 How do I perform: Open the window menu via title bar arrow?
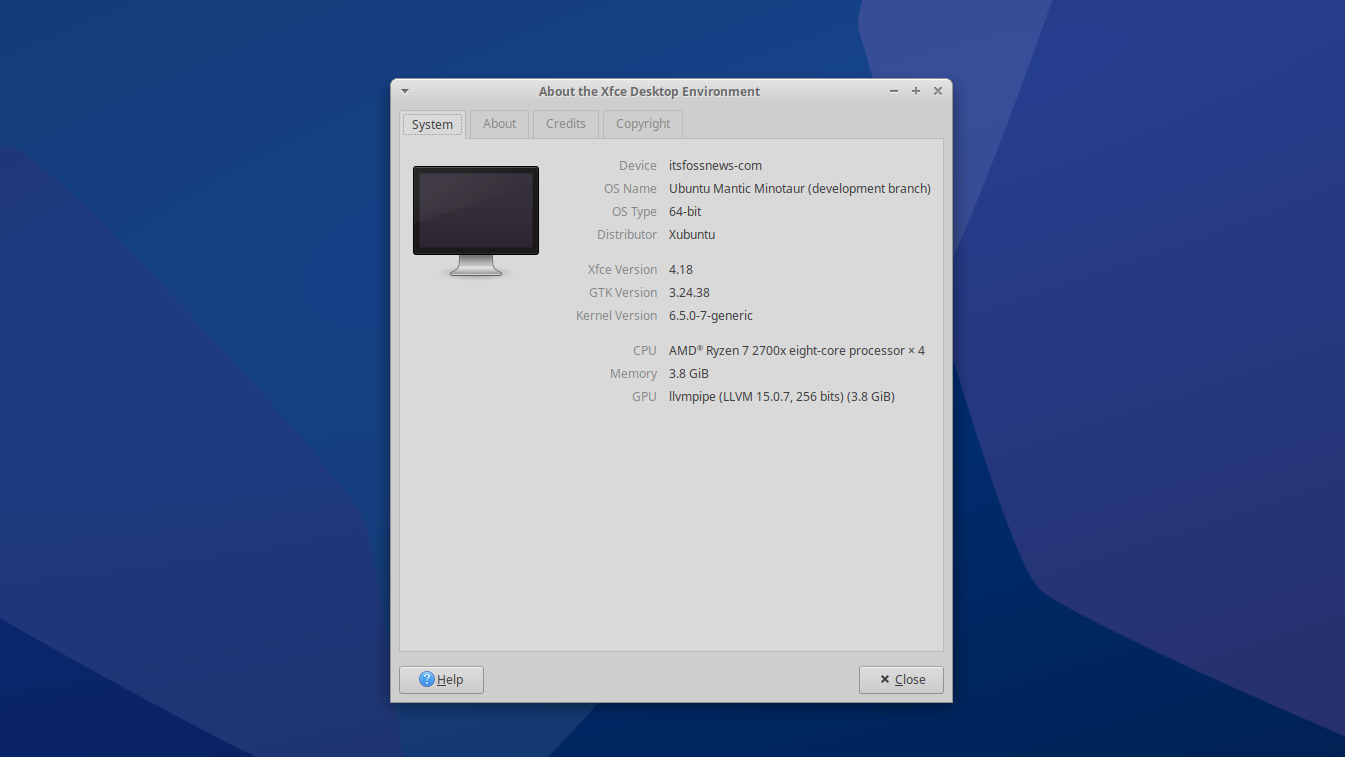tap(404, 90)
